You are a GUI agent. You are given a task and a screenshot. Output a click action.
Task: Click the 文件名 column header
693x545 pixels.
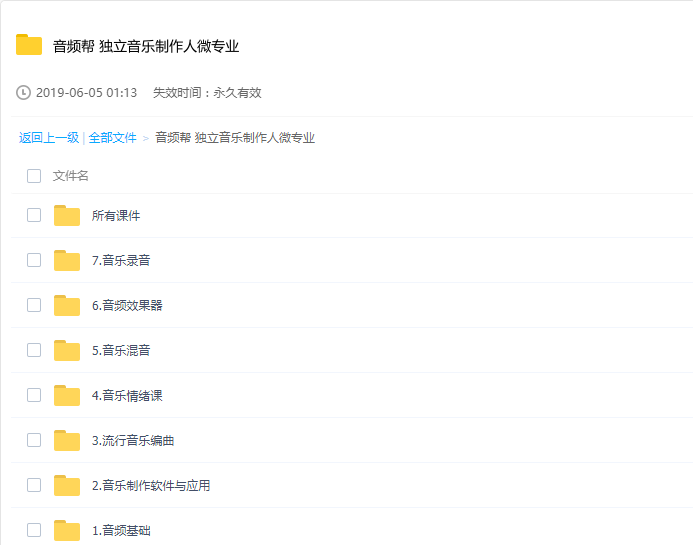pos(70,176)
